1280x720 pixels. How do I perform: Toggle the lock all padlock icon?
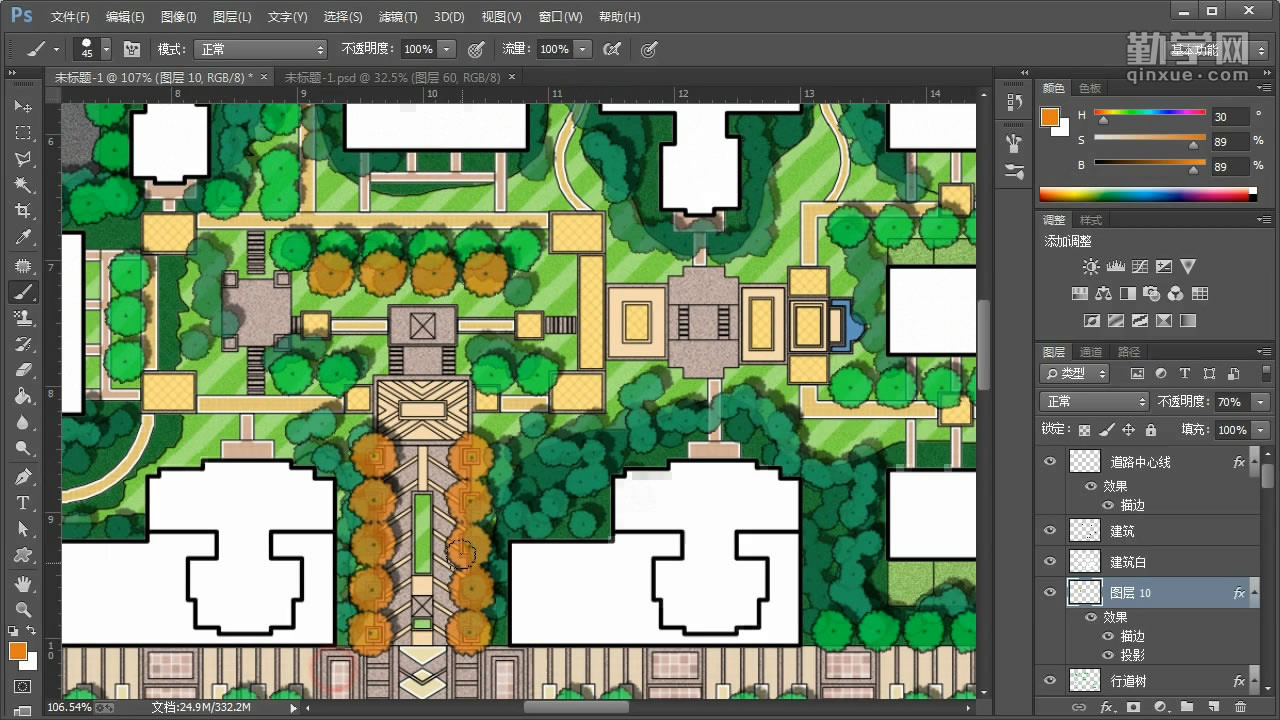pyautogui.click(x=1151, y=430)
